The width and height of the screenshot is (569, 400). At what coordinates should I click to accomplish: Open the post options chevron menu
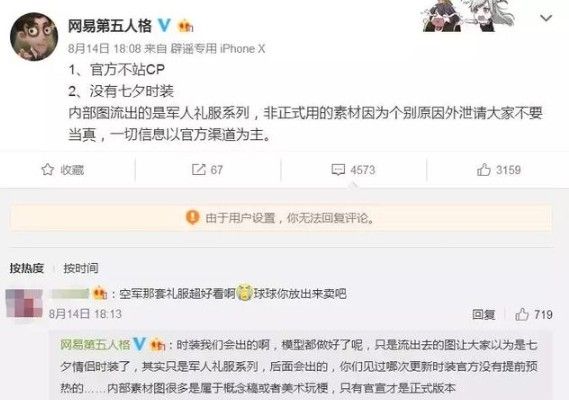pyautogui.click(x=546, y=18)
